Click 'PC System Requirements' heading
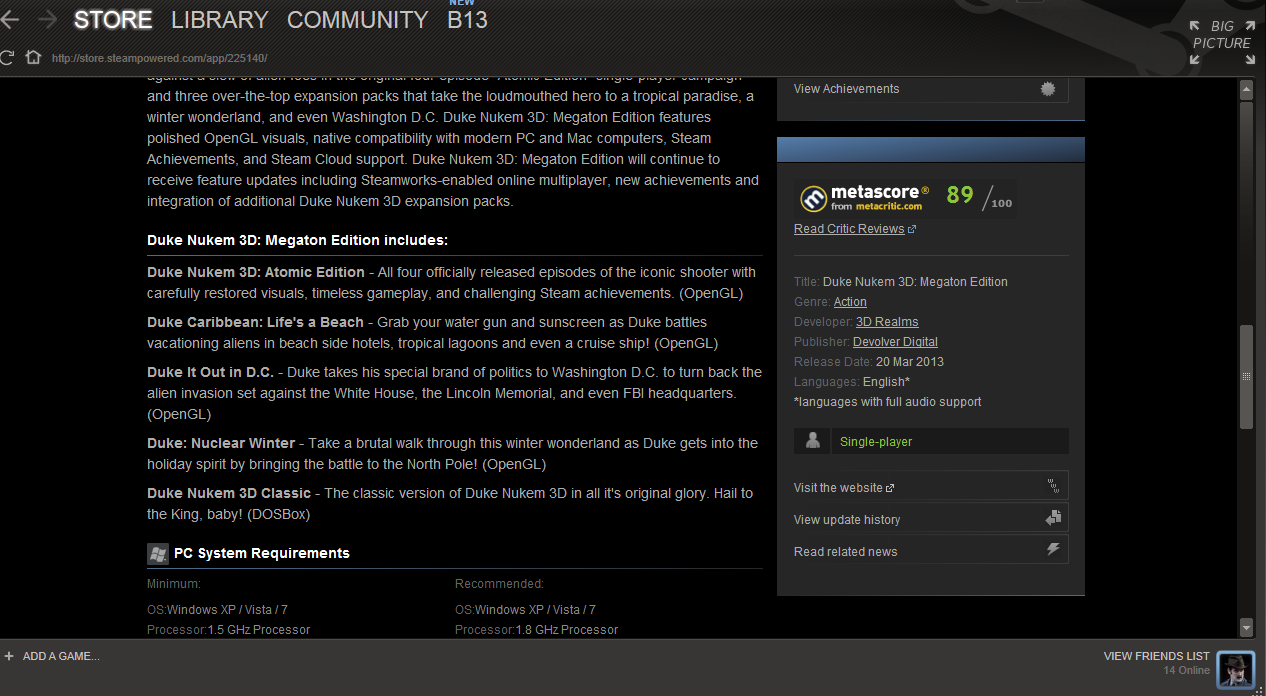 262,553
